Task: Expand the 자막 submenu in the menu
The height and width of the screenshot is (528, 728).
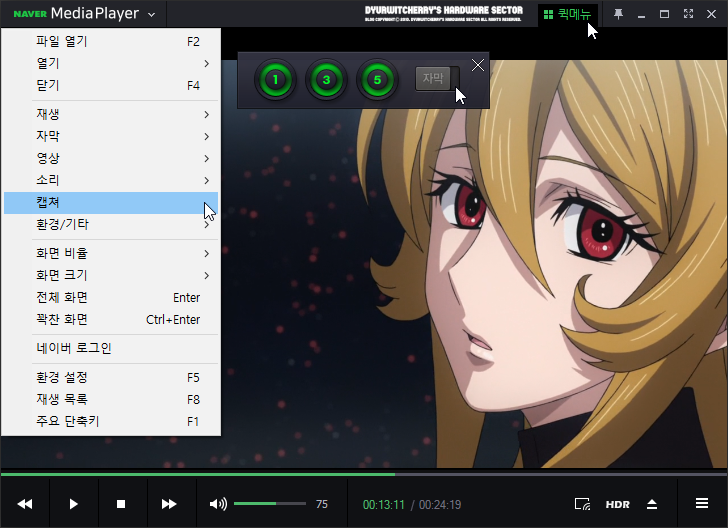Action: coord(111,136)
